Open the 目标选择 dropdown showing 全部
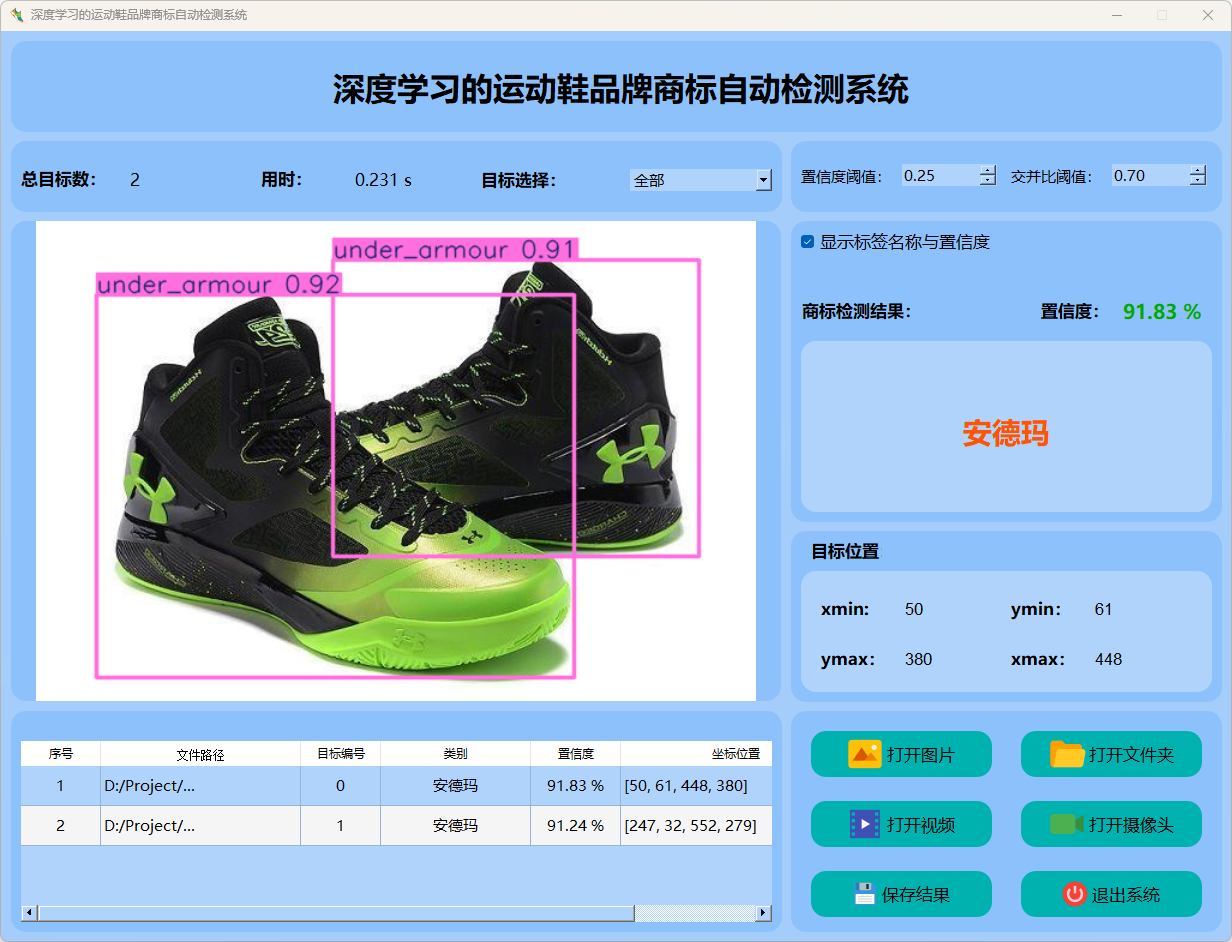The image size is (1232, 942). [701, 180]
